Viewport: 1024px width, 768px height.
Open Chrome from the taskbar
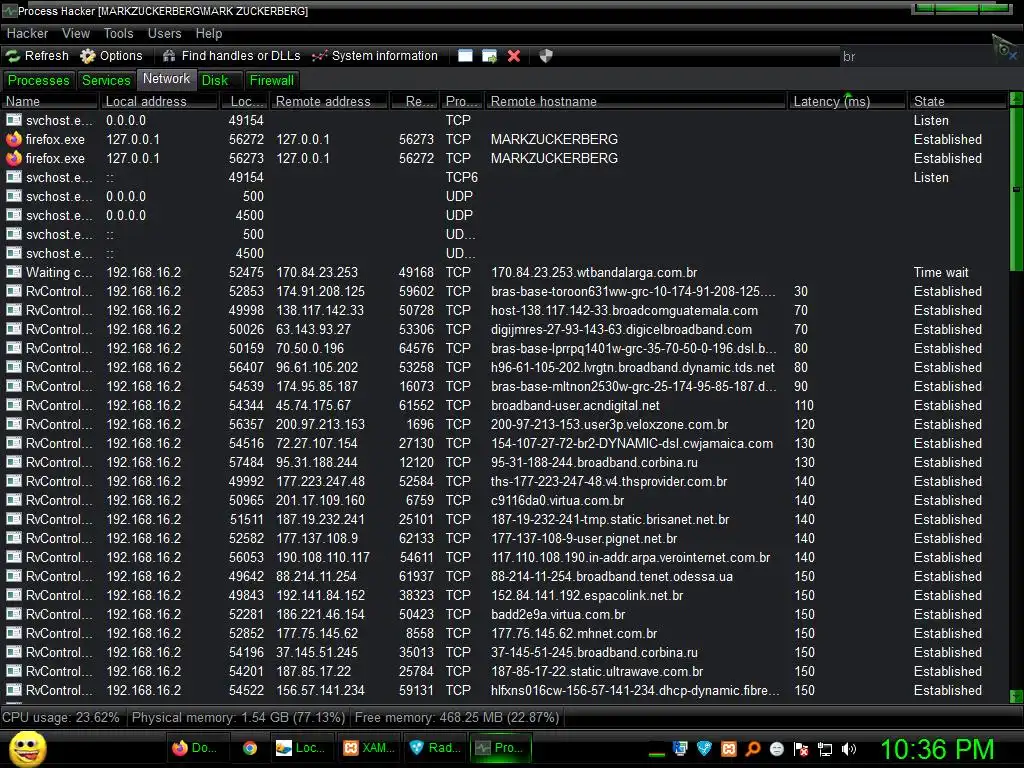pyautogui.click(x=249, y=748)
